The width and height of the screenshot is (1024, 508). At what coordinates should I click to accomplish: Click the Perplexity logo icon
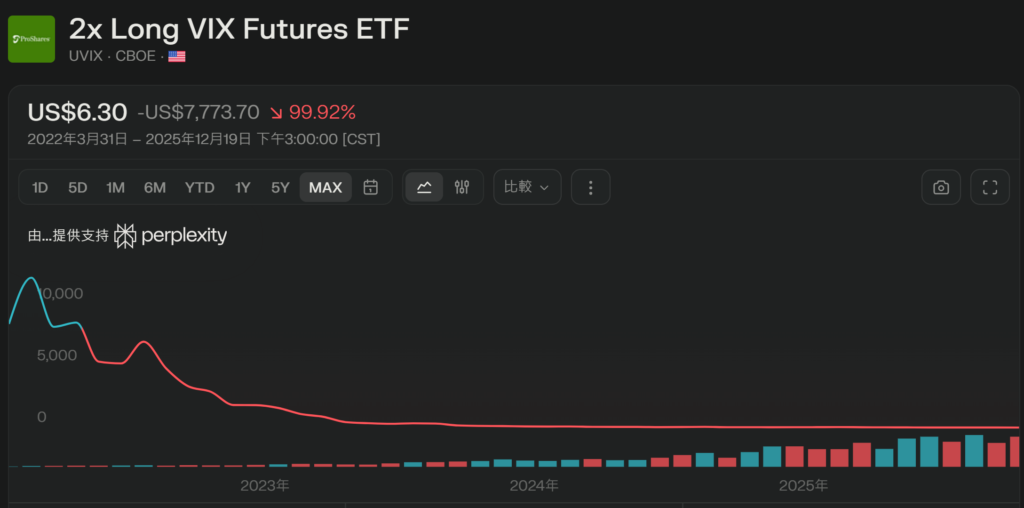pos(125,236)
